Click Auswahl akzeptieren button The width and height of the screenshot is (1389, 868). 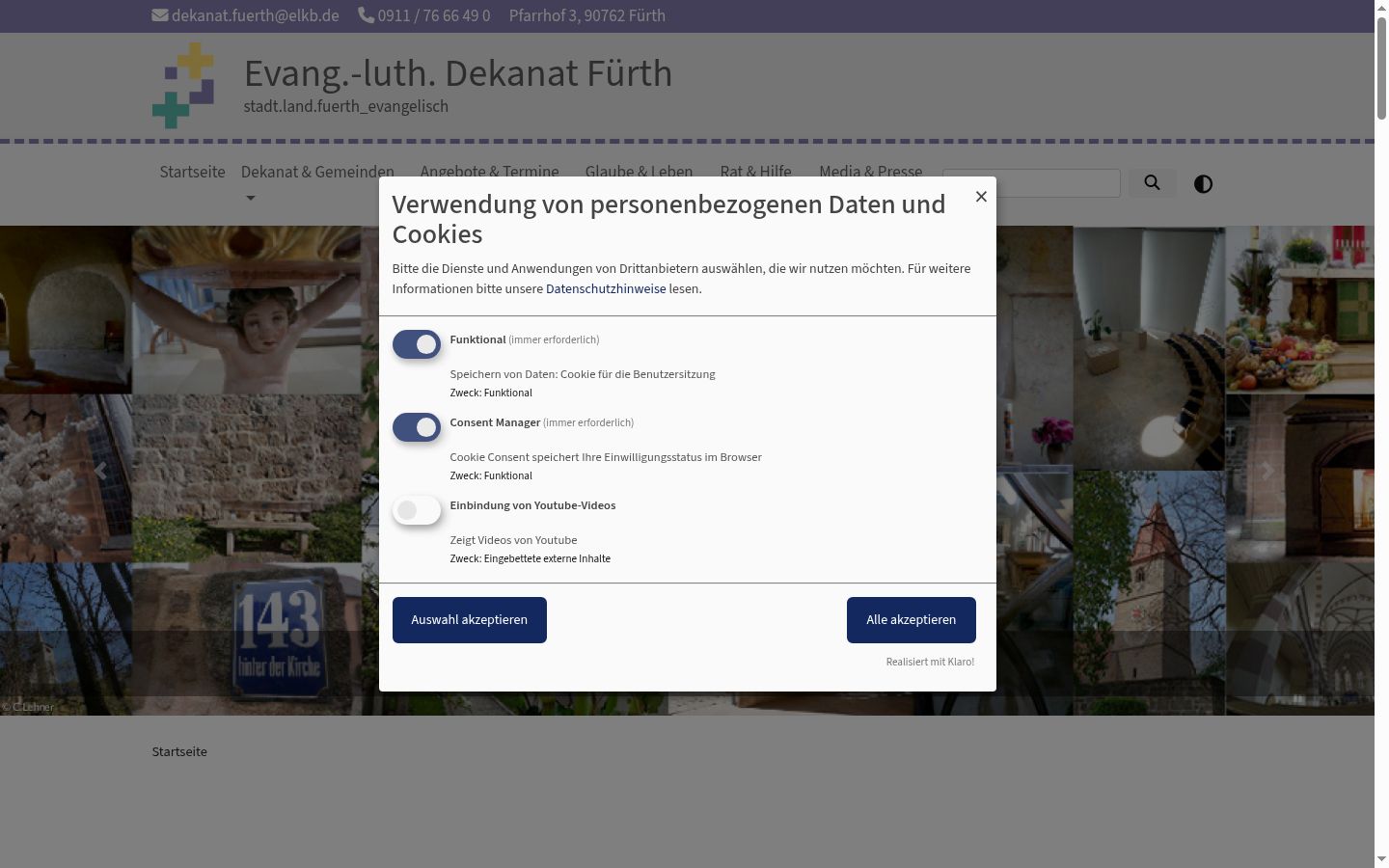(470, 620)
